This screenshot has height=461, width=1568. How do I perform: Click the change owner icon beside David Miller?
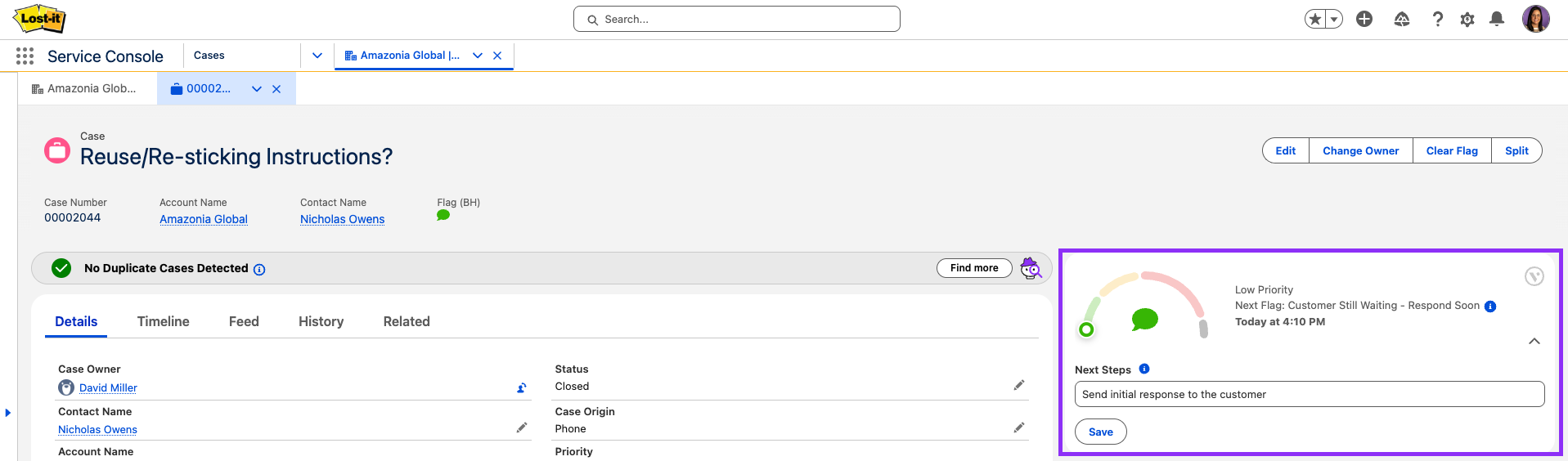[522, 387]
